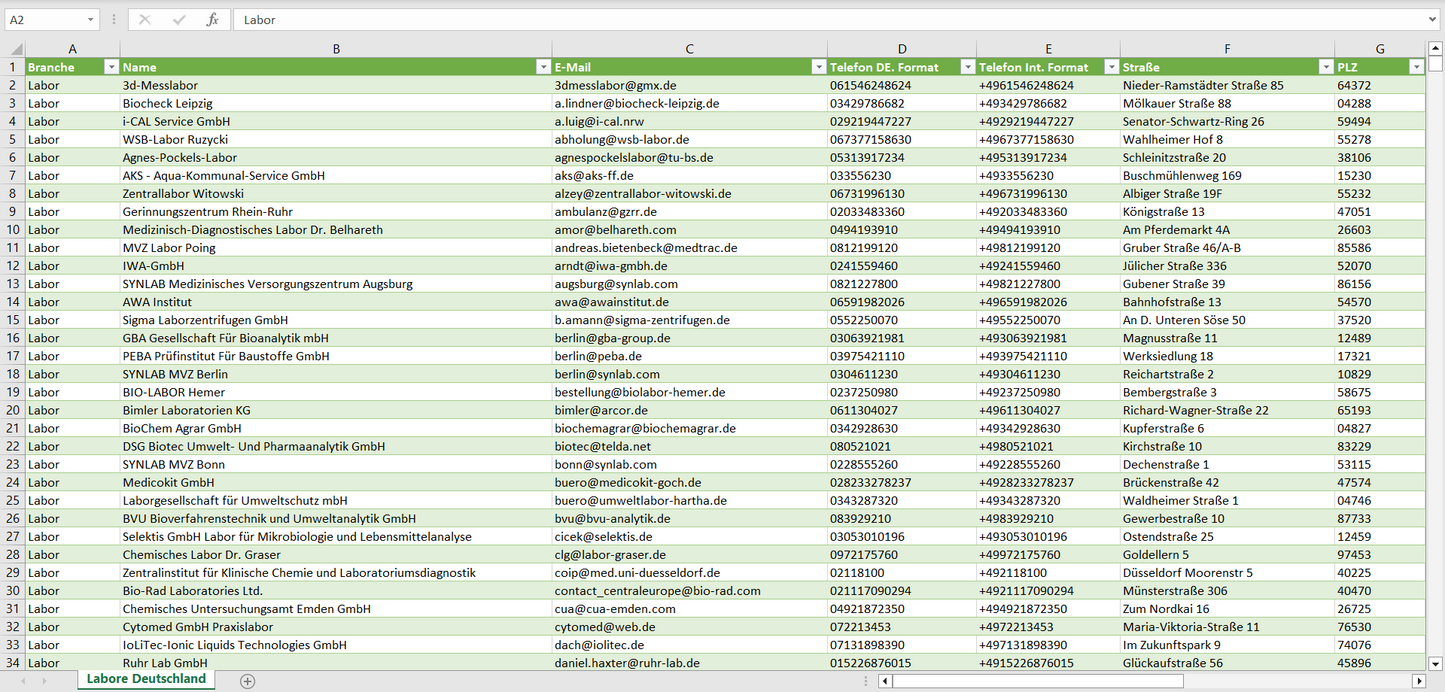Open the Branche column filter dropdown
The height and width of the screenshot is (692, 1445).
click(x=111, y=67)
